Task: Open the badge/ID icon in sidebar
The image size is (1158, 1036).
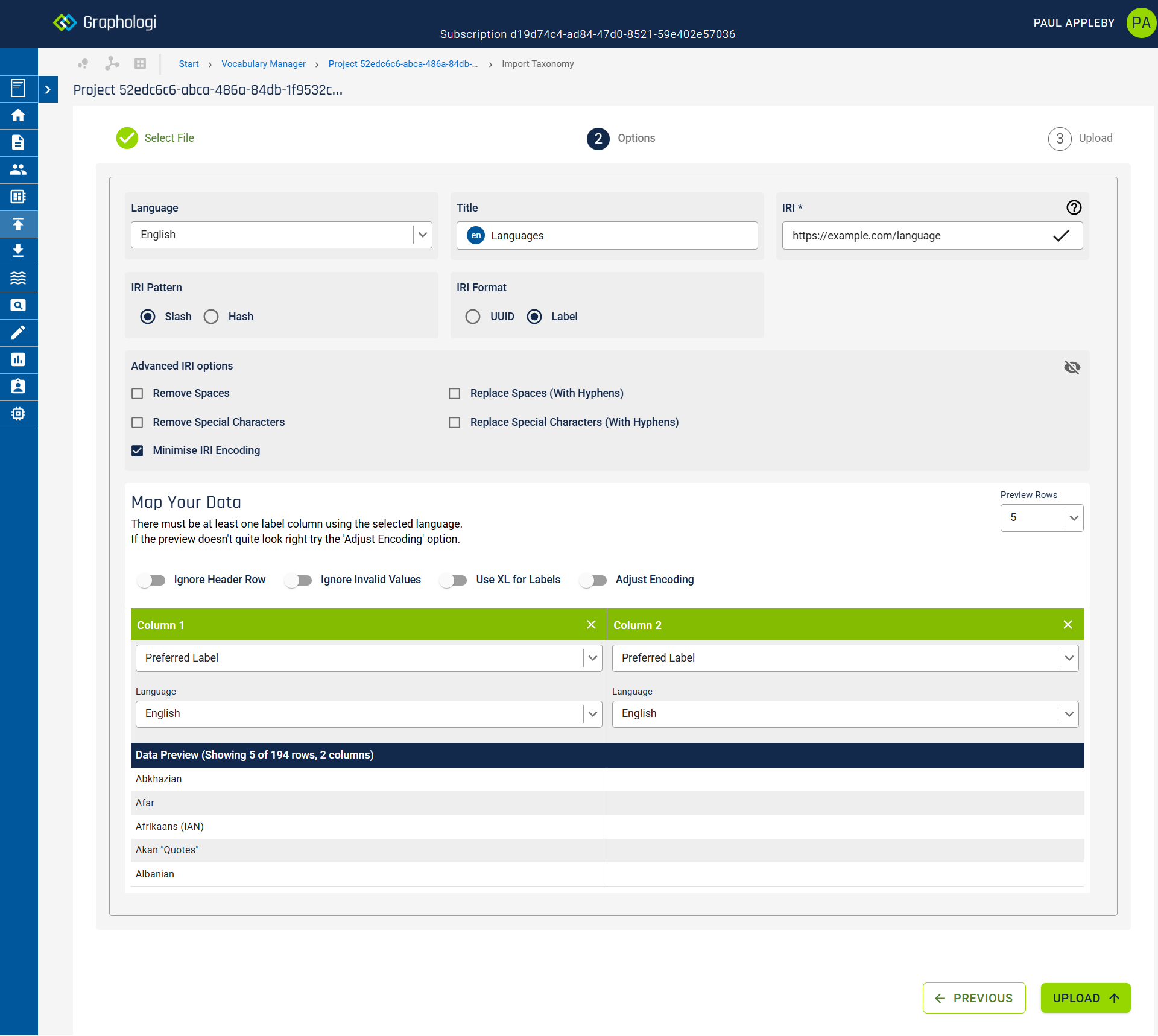Action: (x=18, y=386)
